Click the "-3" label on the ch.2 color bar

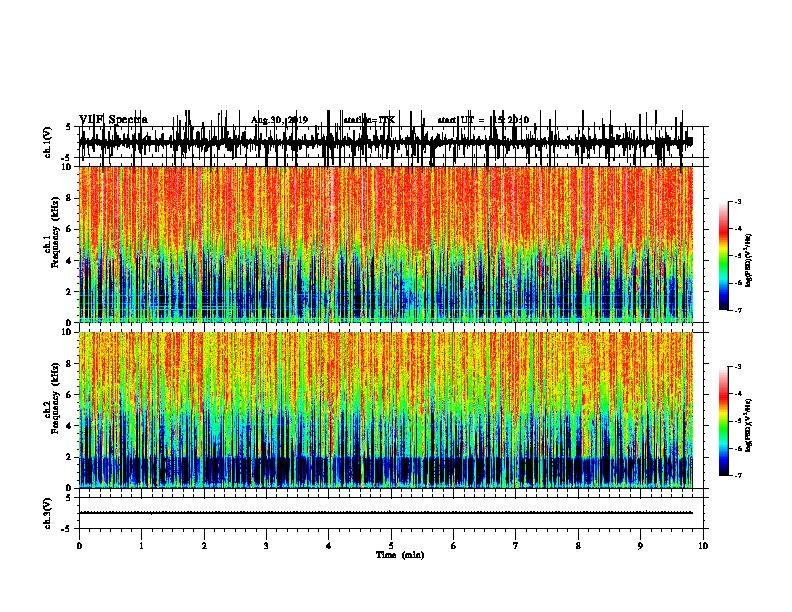(x=737, y=367)
